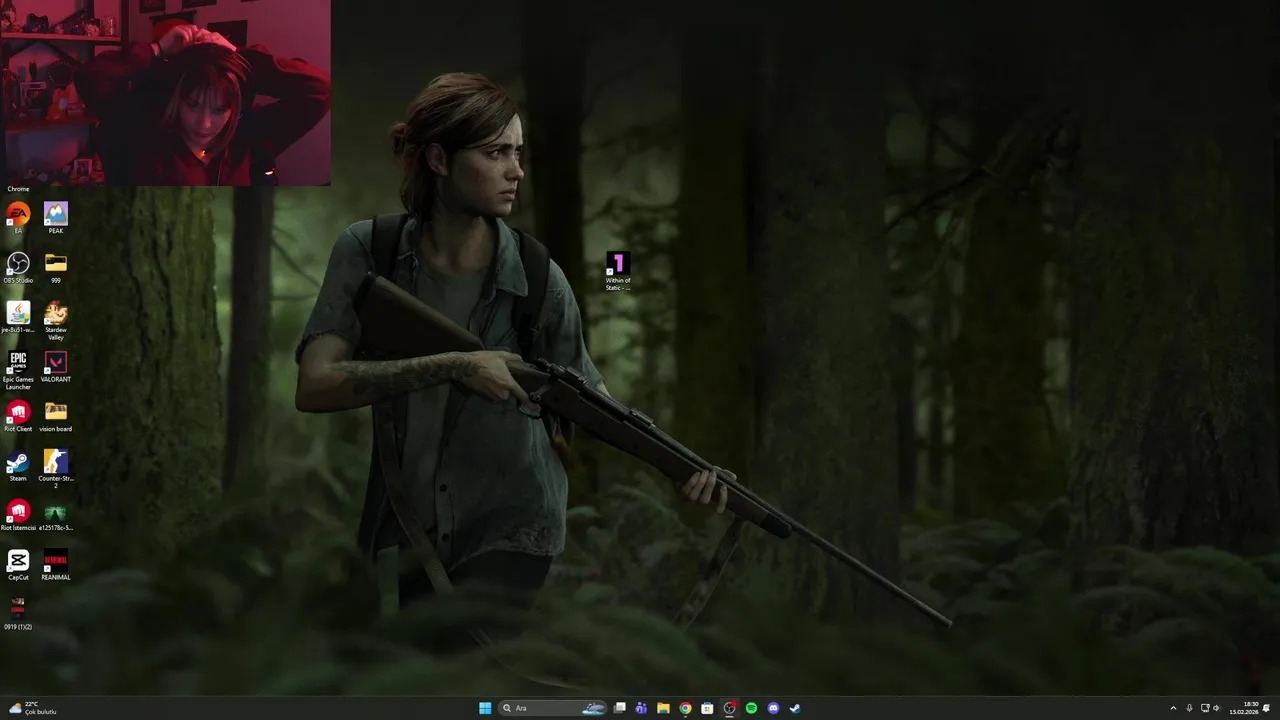The height and width of the screenshot is (720, 1280).
Task: Open the volume control in system tray
Action: [1217, 708]
